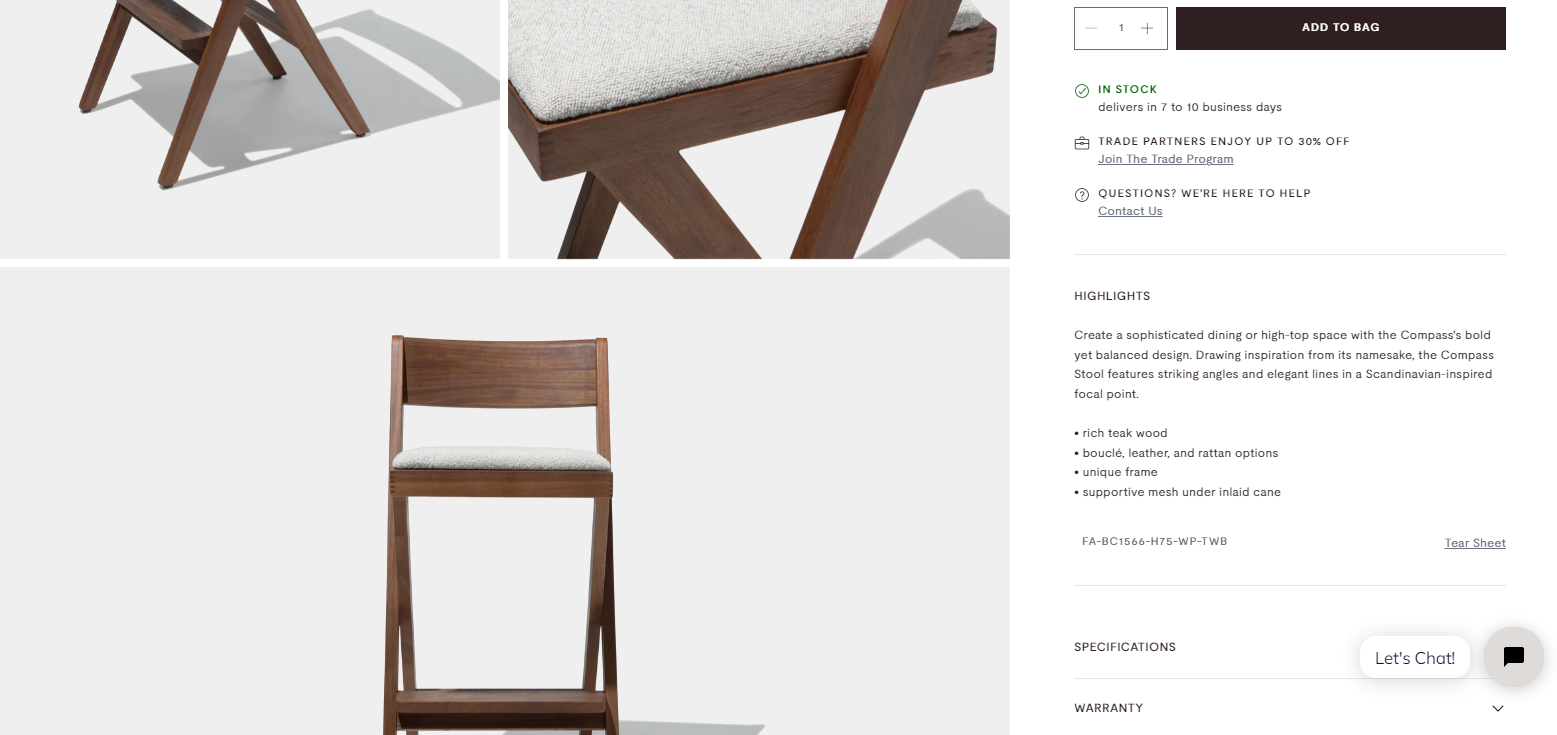The width and height of the screenshot is (1557, 735).
Task: Expand the Specifications section
Action: [x=1289, y=647]
